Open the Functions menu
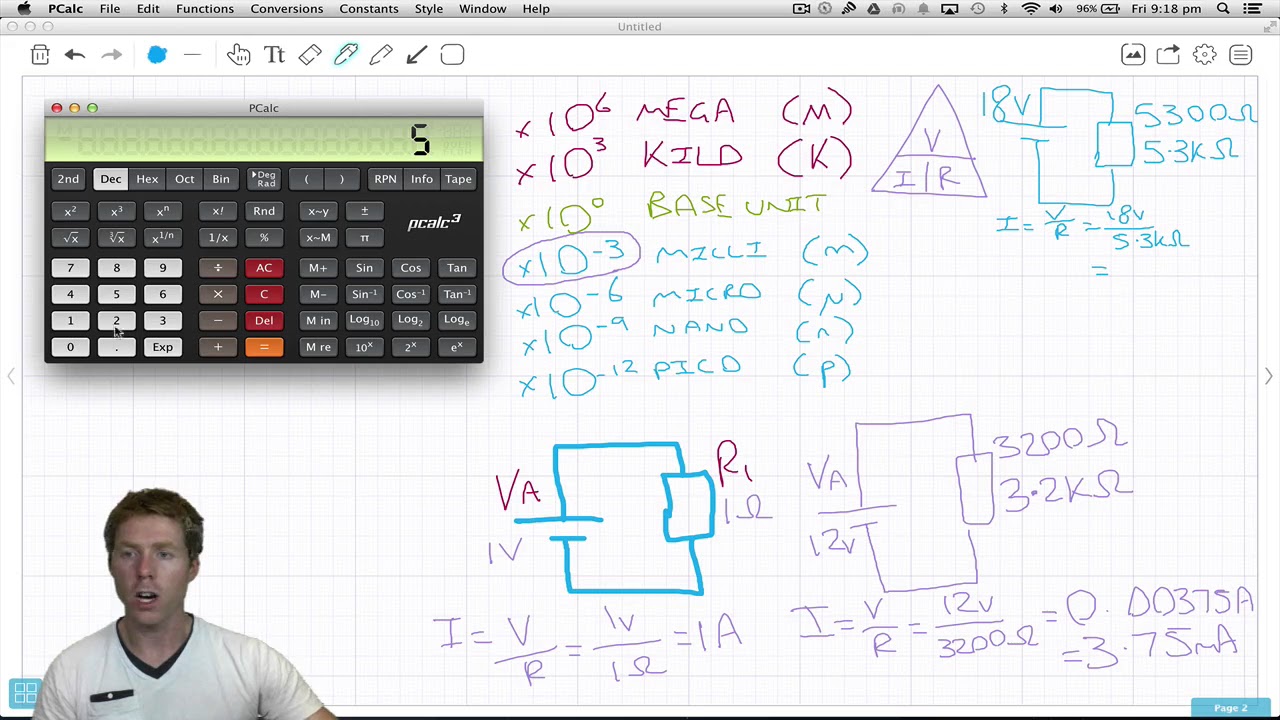Viewport: 1280px width, 720px height. [205, 9]
